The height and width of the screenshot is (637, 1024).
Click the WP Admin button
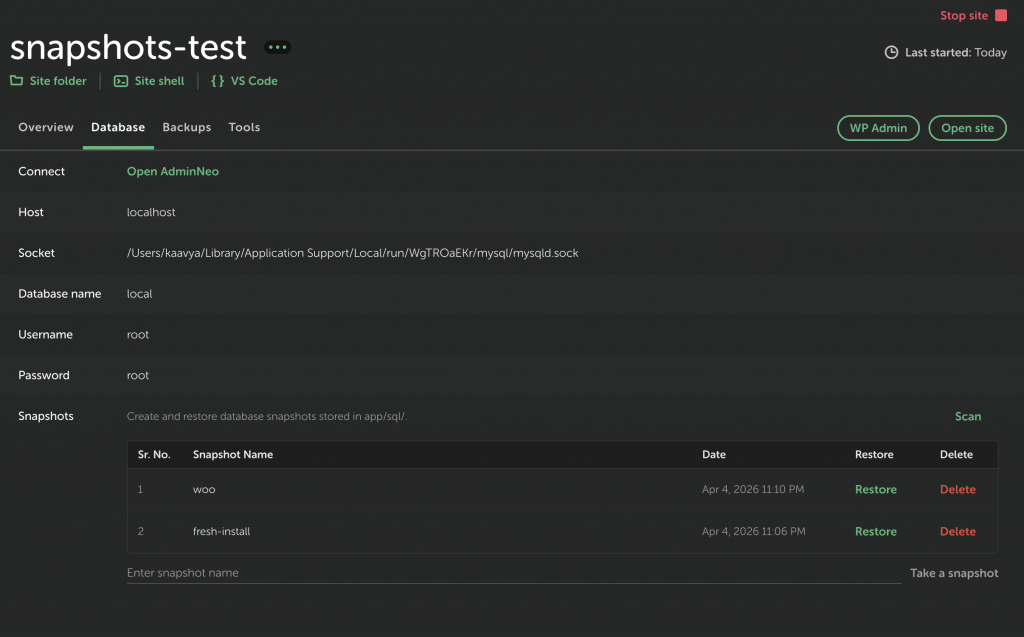pos(878,128)
